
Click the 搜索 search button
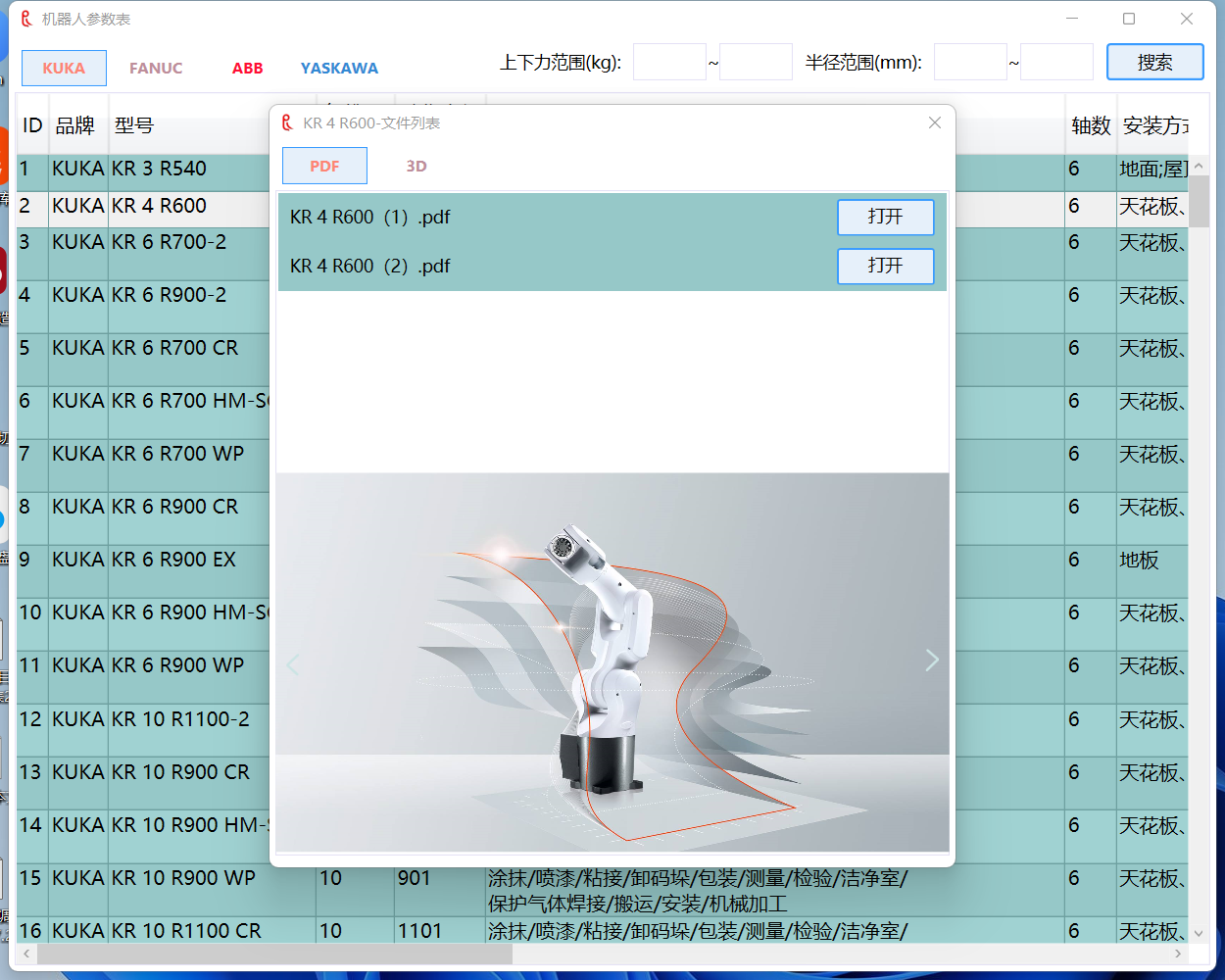pyautogui.click(x=1155, y=62)
